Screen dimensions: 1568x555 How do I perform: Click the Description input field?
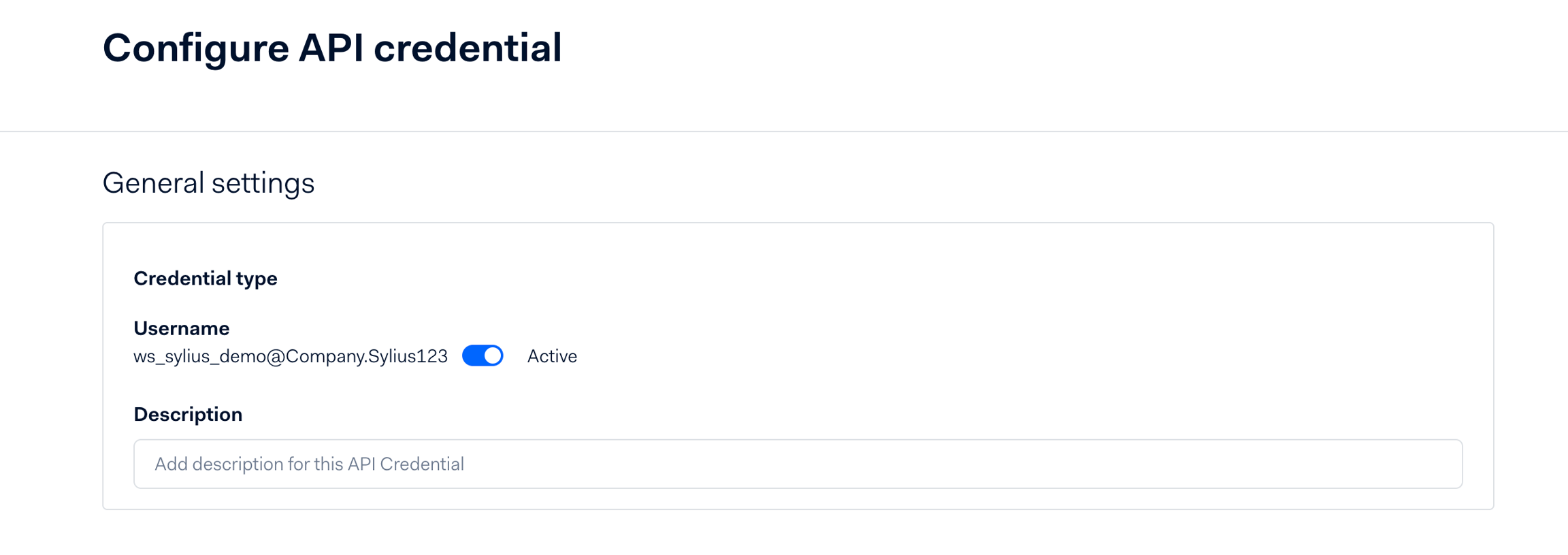(x=798, y=464)
